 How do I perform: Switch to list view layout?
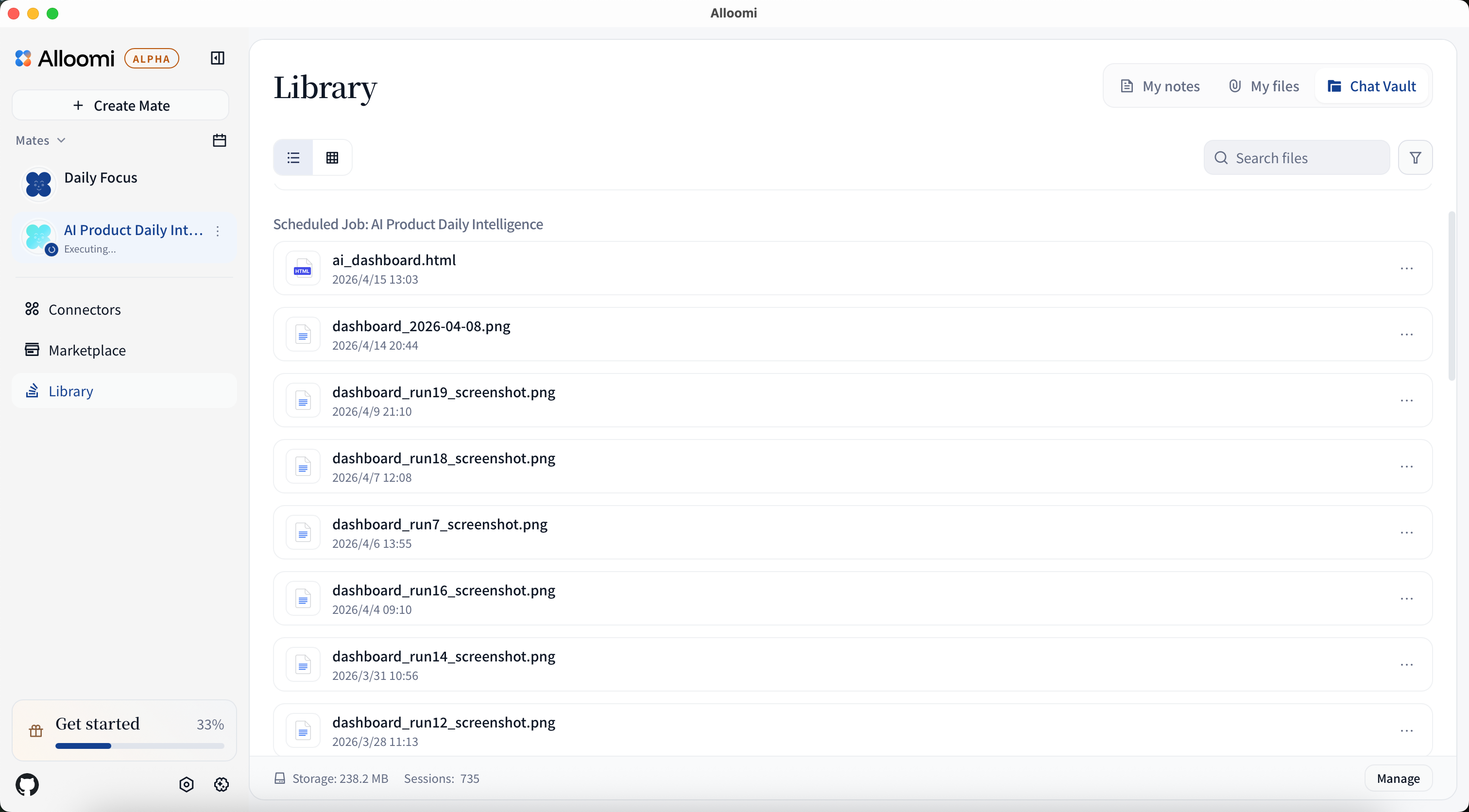click(x=294, y=158)
